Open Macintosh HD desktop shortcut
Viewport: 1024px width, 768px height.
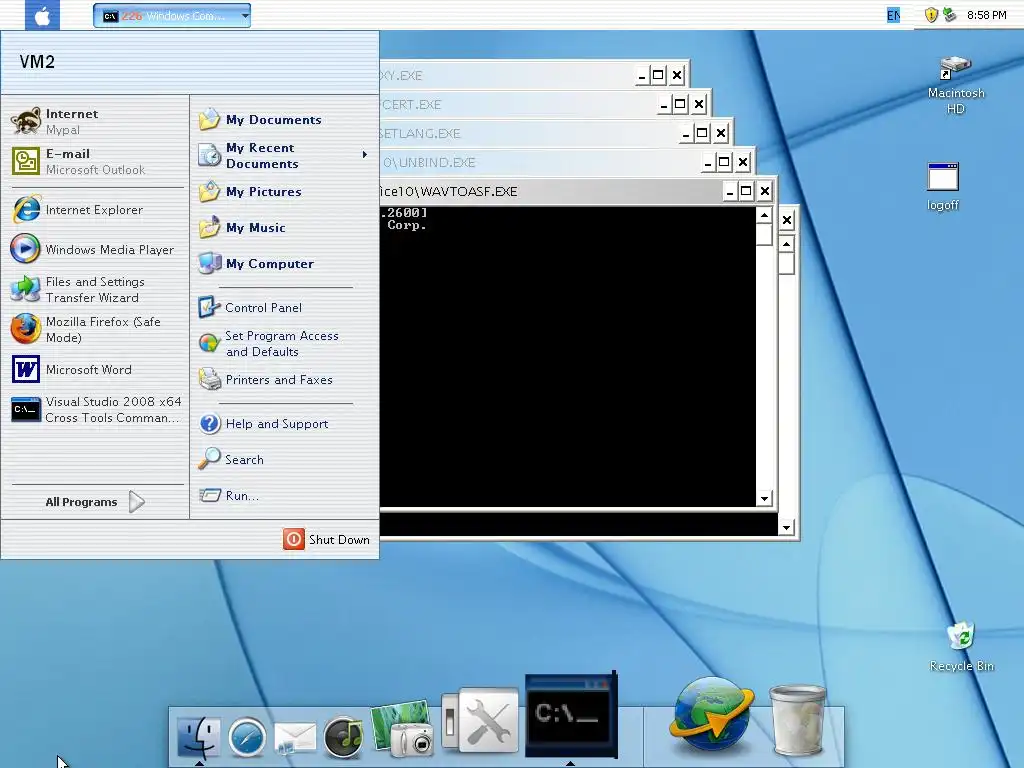pos(955,86)
